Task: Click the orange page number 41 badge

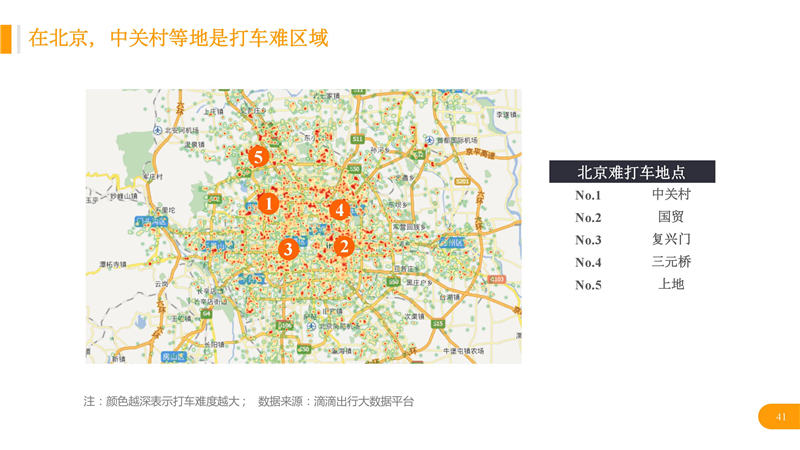Action: click(781, 417)
